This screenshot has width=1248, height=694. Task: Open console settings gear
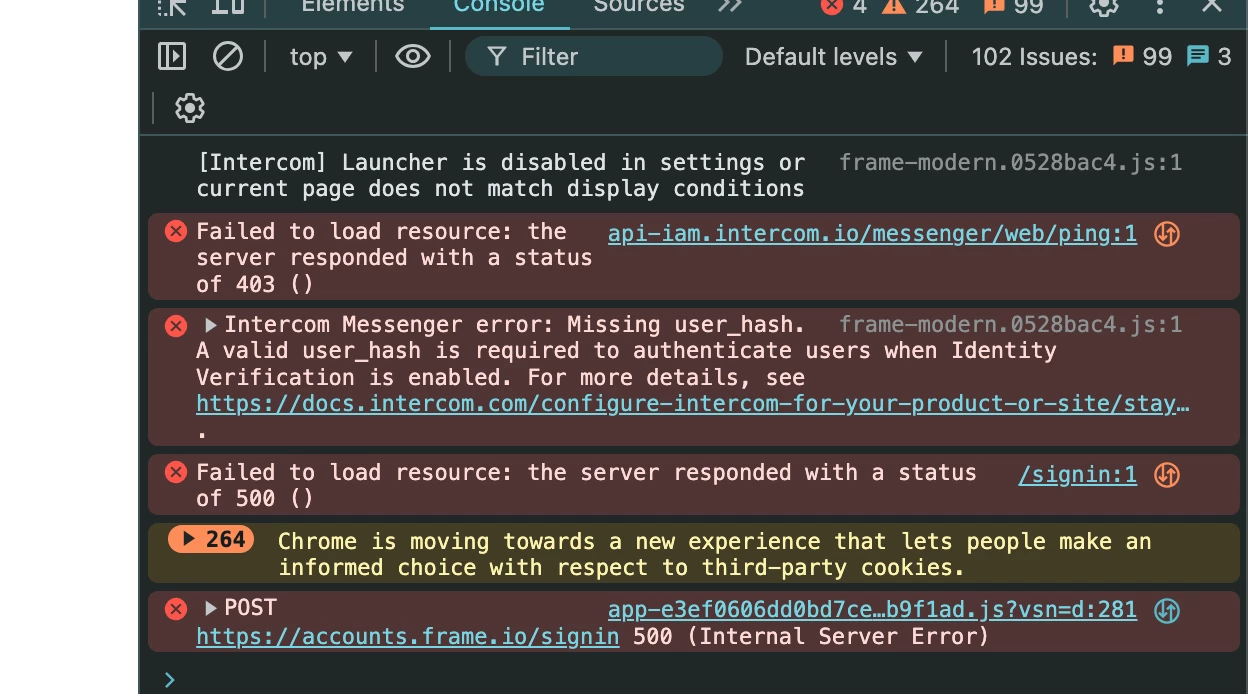(190, 108)
